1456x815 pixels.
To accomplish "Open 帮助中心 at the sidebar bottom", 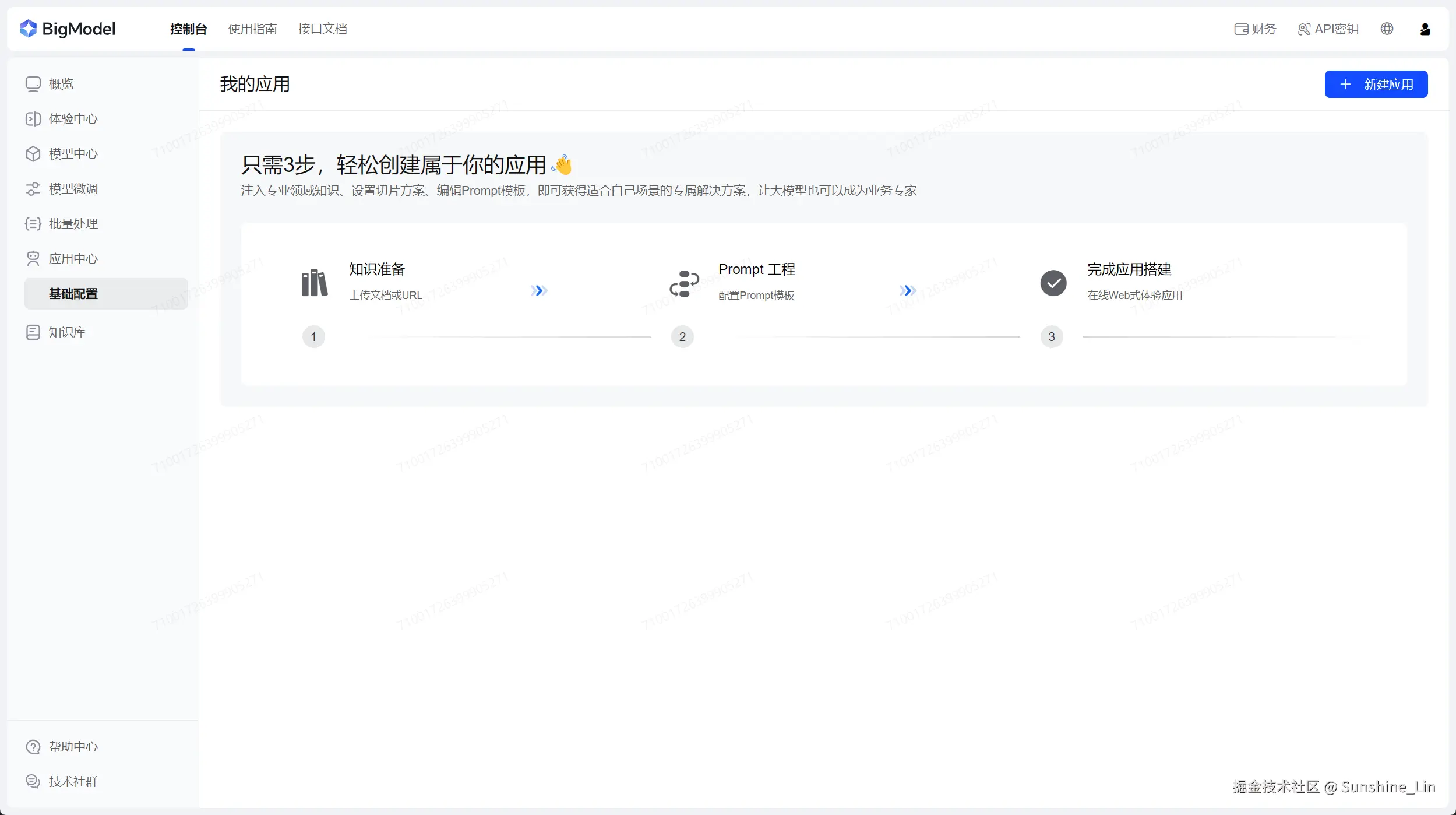I will pos(73,747).
